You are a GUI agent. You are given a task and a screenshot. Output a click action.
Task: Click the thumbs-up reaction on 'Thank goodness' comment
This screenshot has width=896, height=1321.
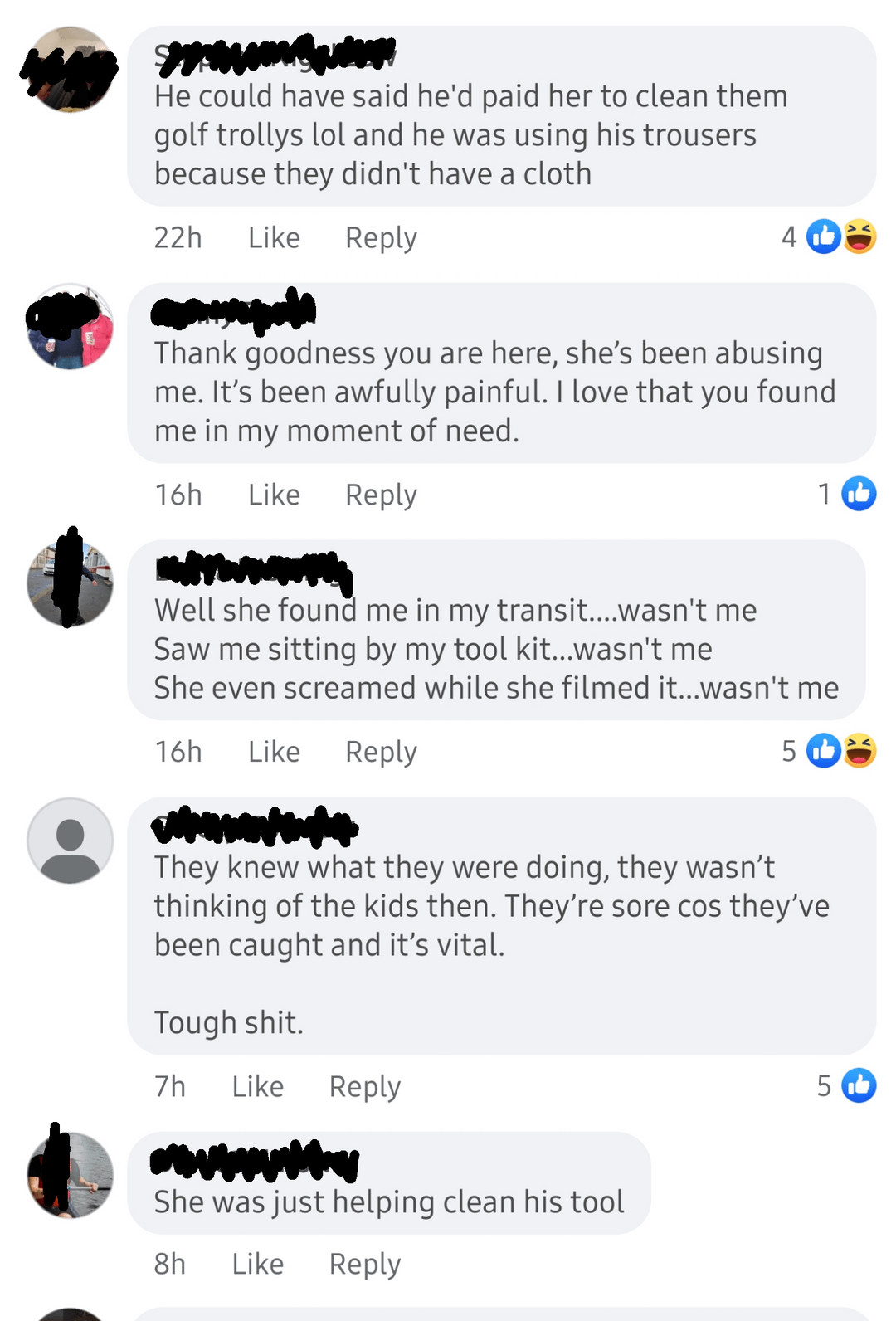click(859, 495)
